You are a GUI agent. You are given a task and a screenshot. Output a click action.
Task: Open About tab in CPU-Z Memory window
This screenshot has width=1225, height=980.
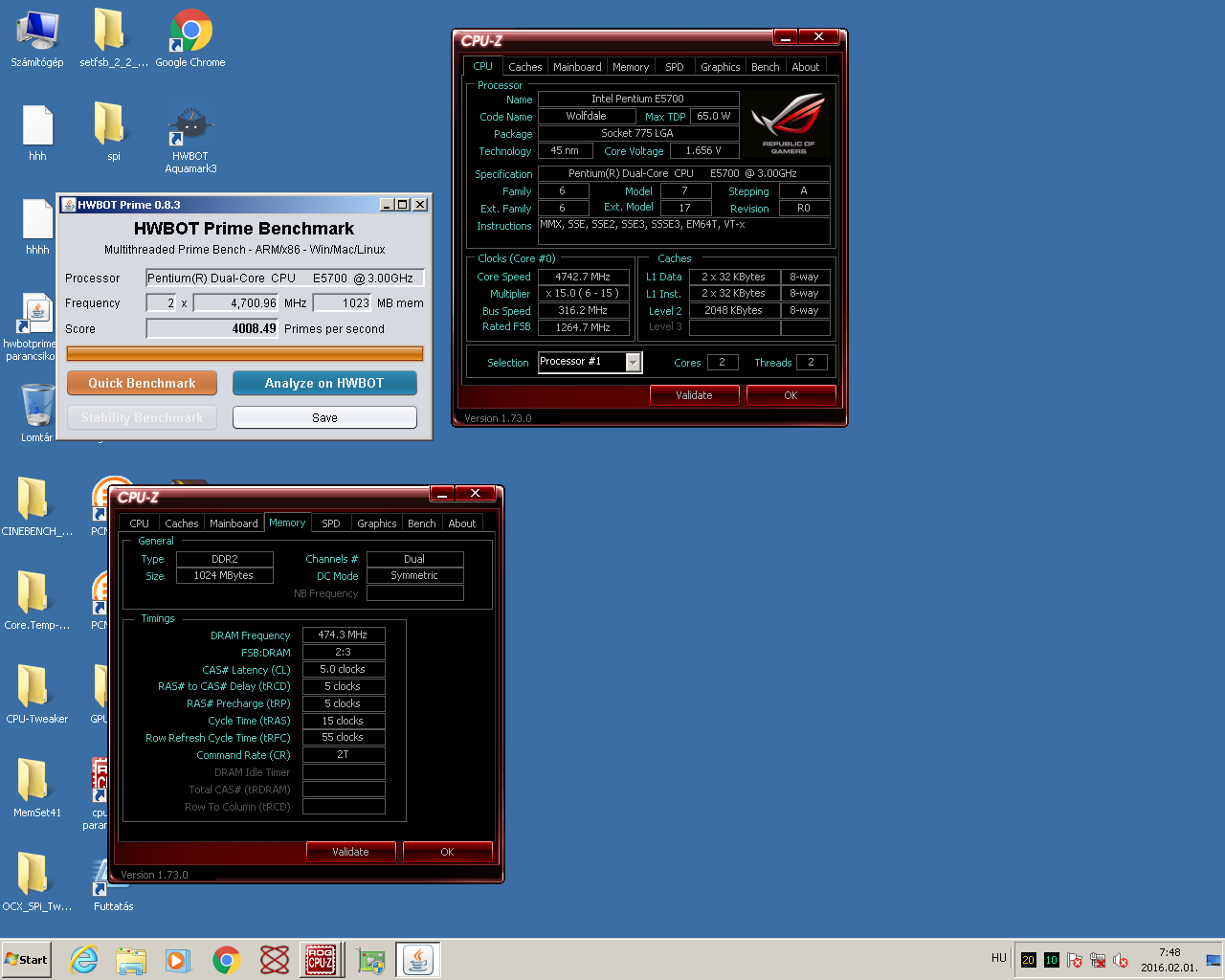[462, 523]
